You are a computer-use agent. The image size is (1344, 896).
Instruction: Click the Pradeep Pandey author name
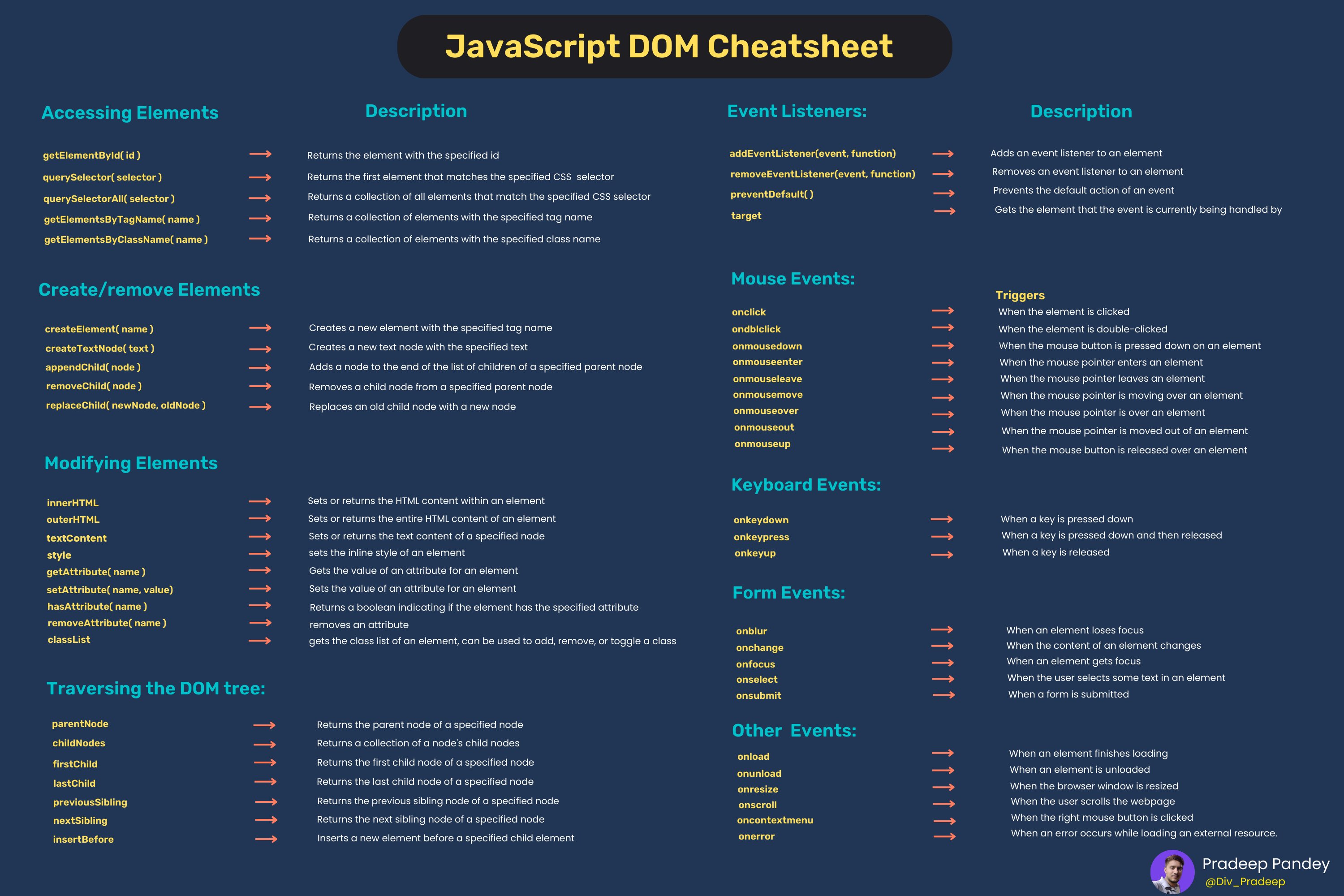[1266, 863]
